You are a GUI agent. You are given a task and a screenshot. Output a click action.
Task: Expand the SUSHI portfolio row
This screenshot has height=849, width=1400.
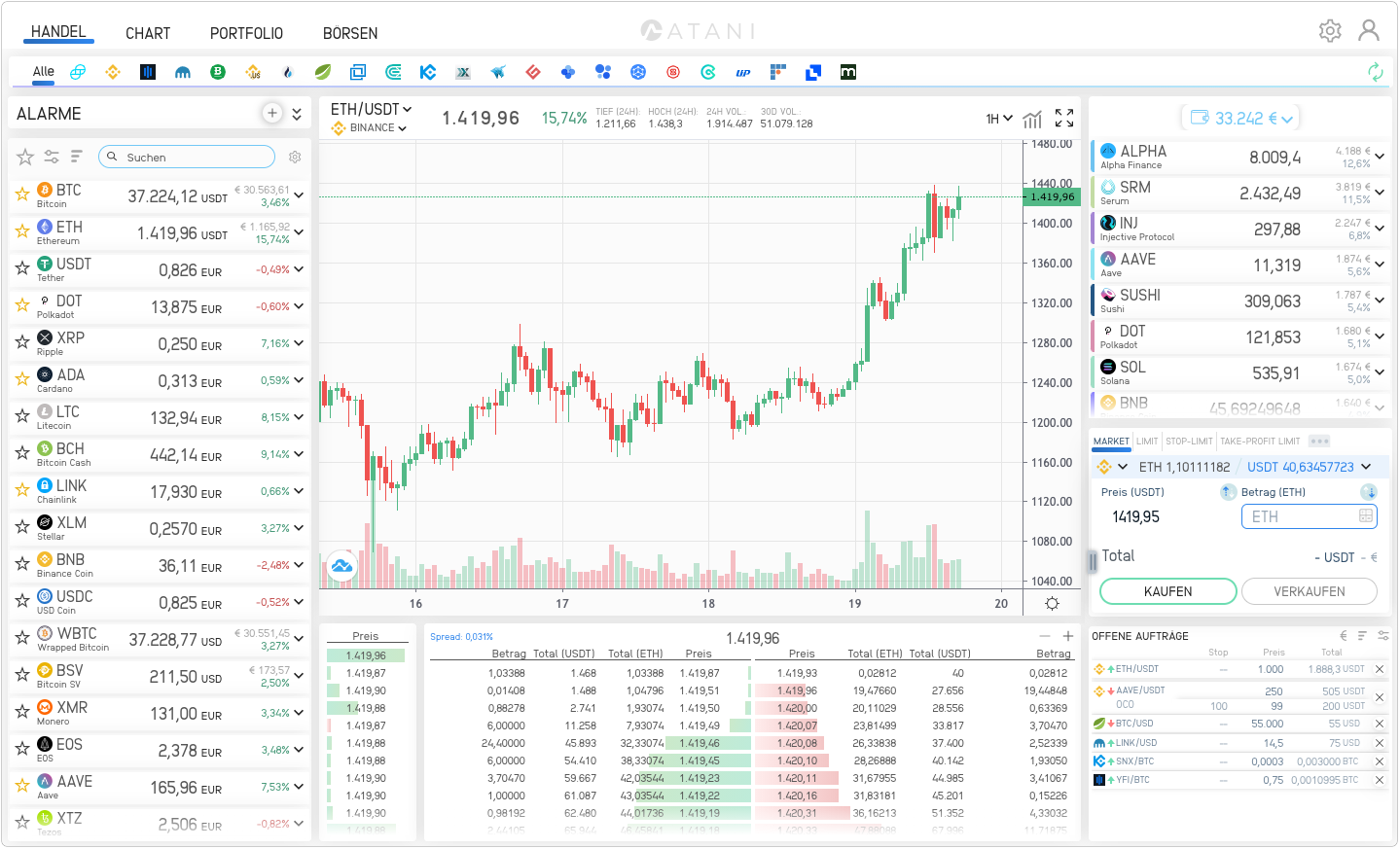[x=1380, y=301]
